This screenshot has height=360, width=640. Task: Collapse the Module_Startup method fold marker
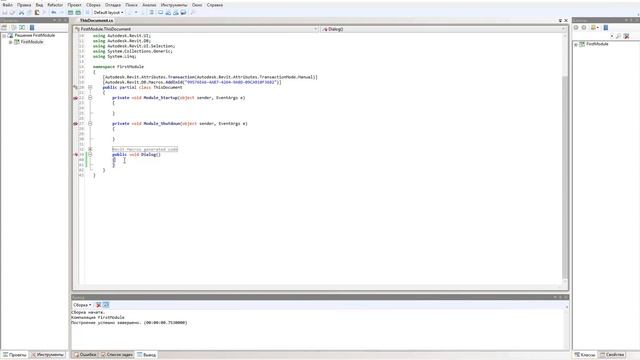click(x=90, y=98)
